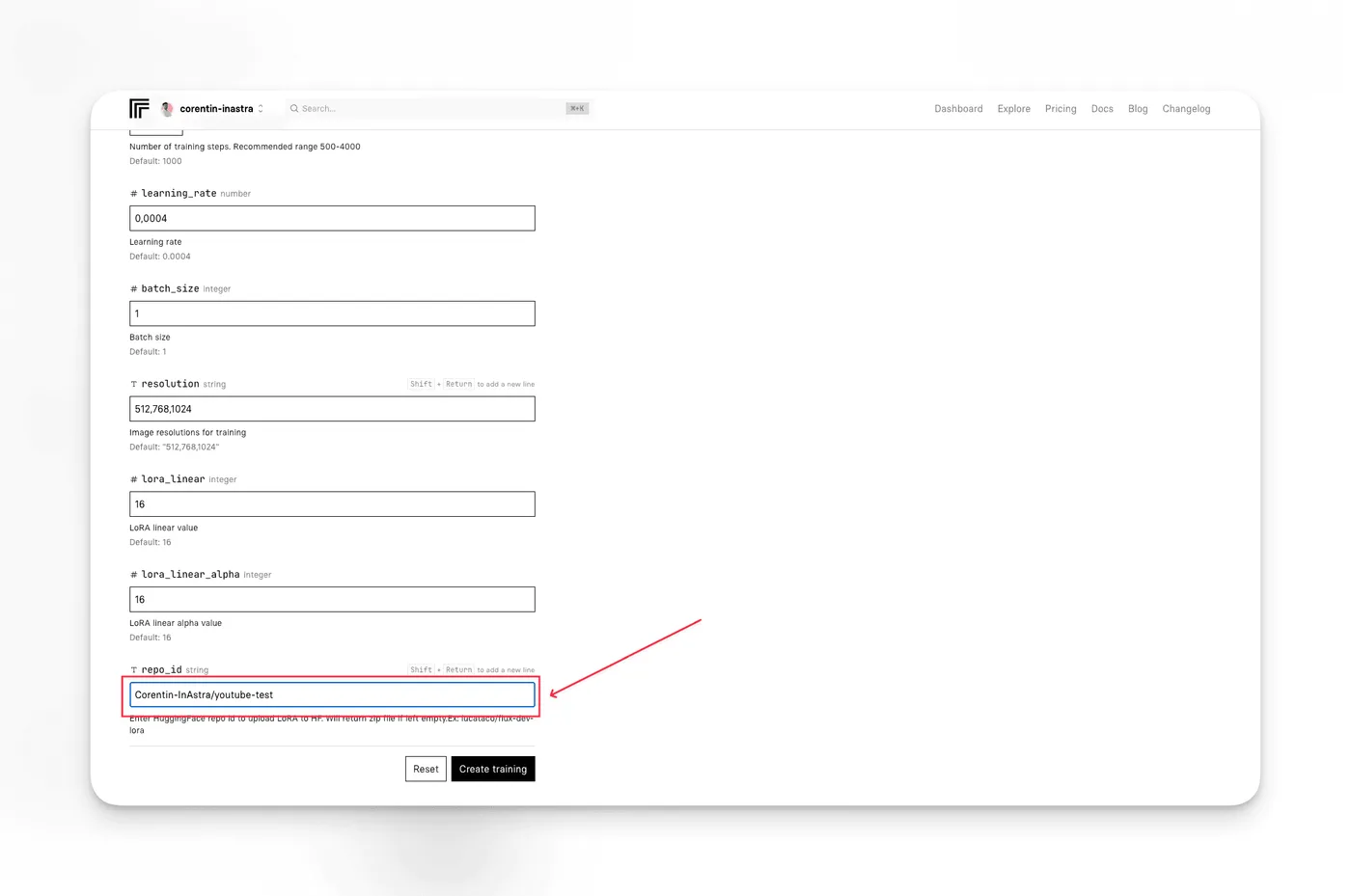Screen dimensions: 1351x896
Task: Visit the Blog link
Action: point(1138,109)
